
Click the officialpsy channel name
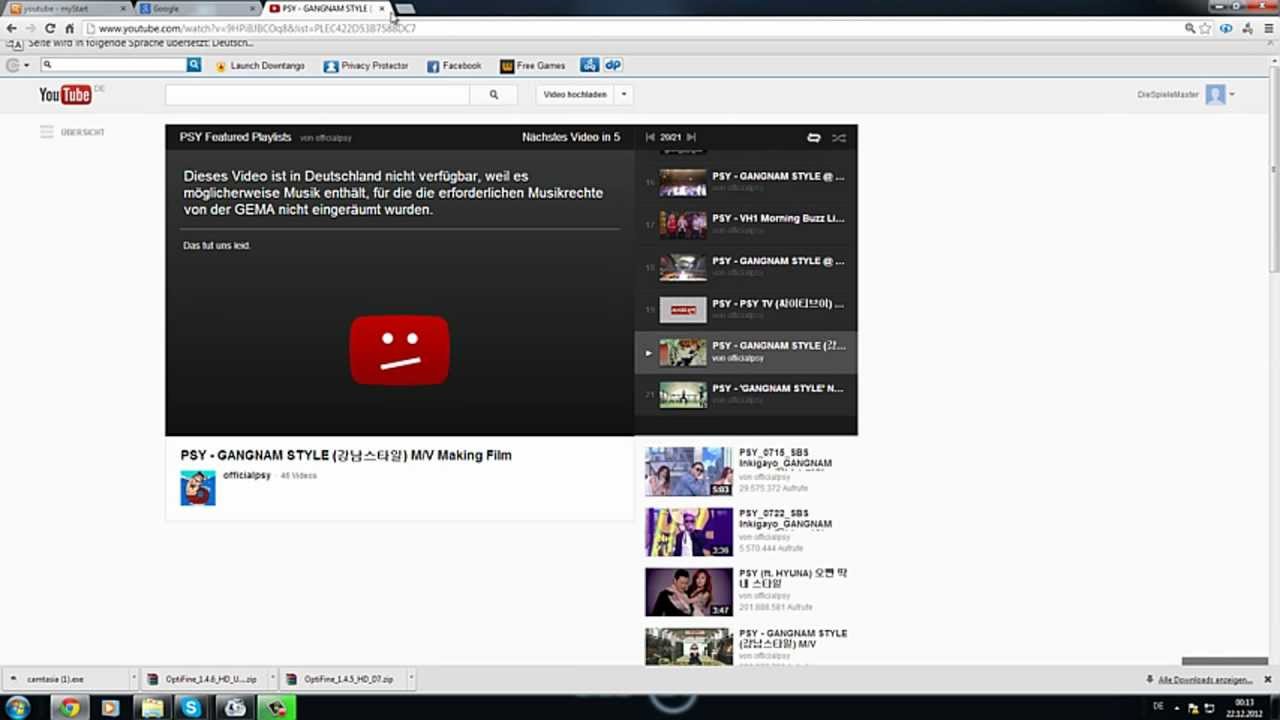[x=247, y=475]
